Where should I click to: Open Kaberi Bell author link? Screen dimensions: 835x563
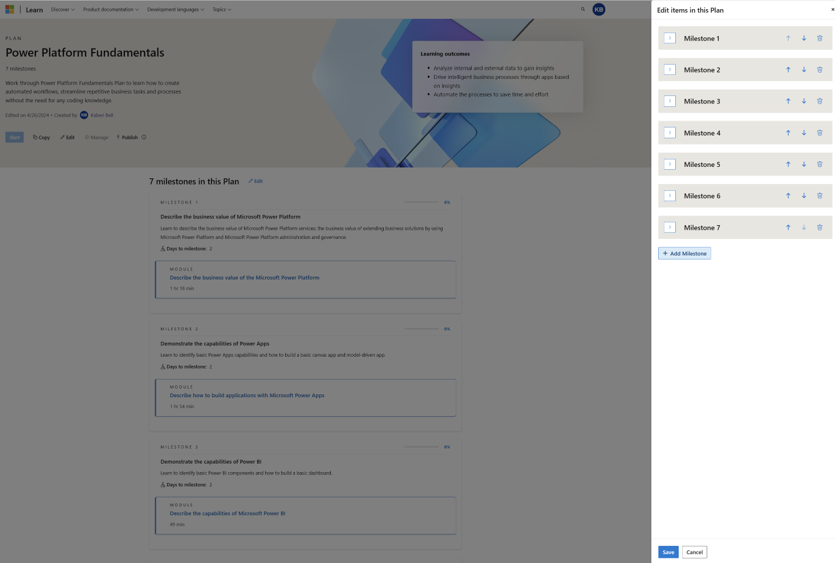102,115
